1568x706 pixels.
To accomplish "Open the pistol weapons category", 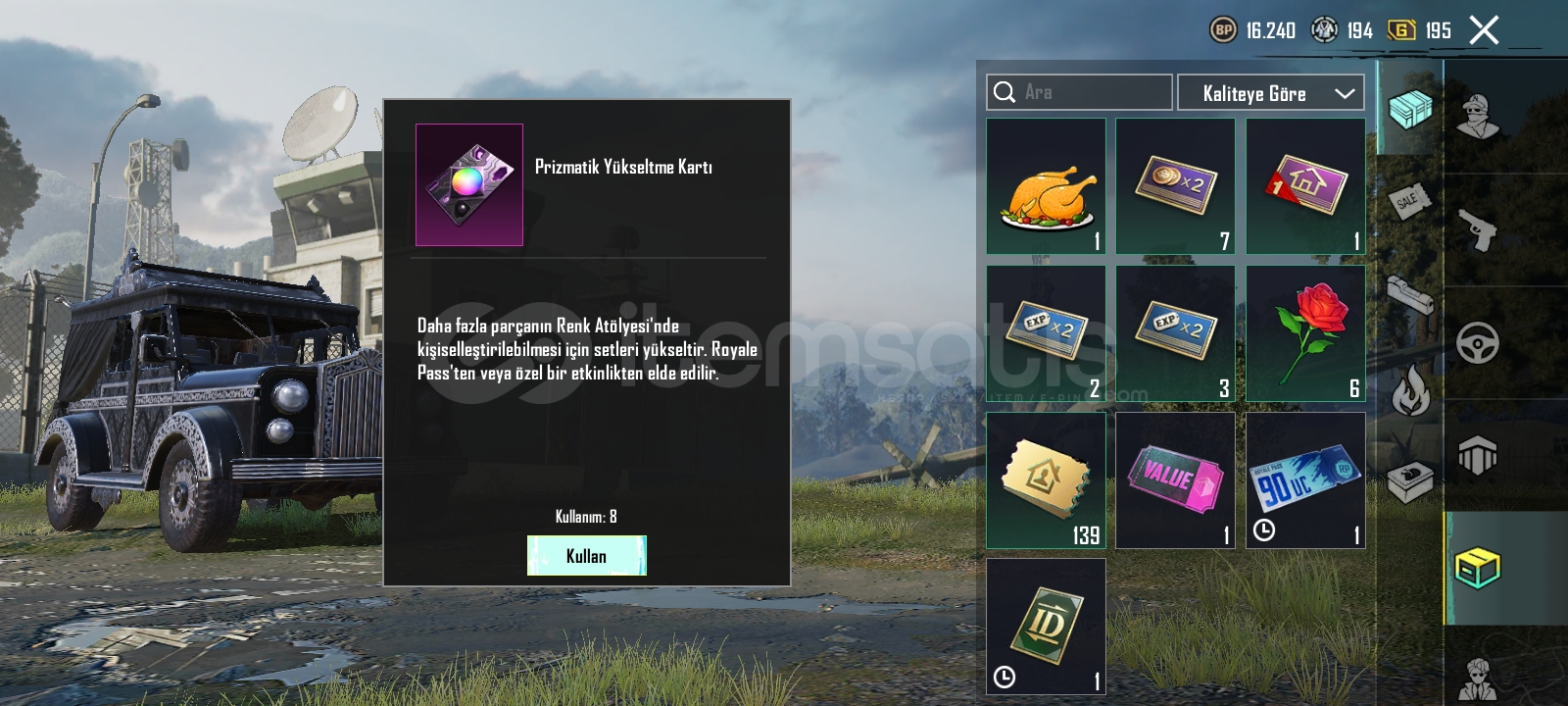I will coord(1477,229).
